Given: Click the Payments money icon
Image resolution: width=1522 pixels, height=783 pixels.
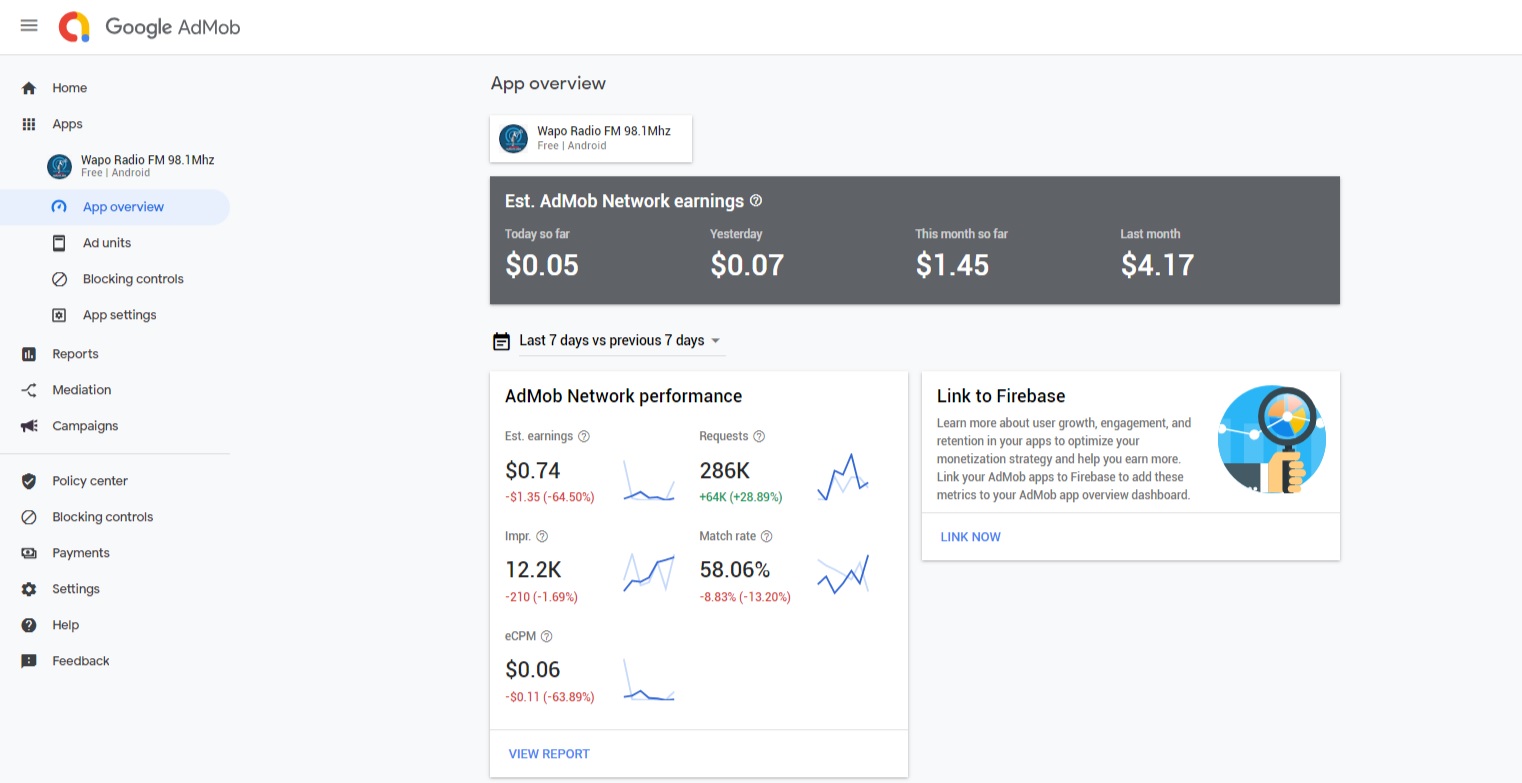Looking at the screenshot, I should (29, 553).
